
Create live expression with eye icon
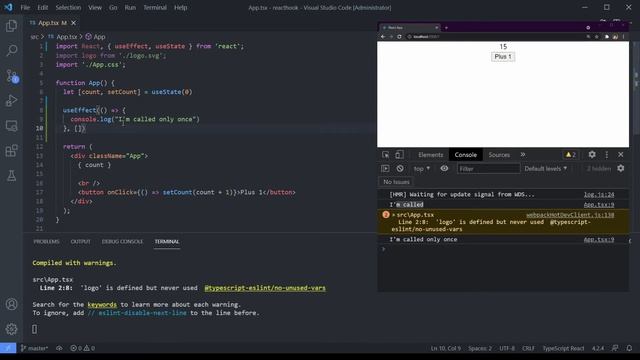[x=444, y=169]
